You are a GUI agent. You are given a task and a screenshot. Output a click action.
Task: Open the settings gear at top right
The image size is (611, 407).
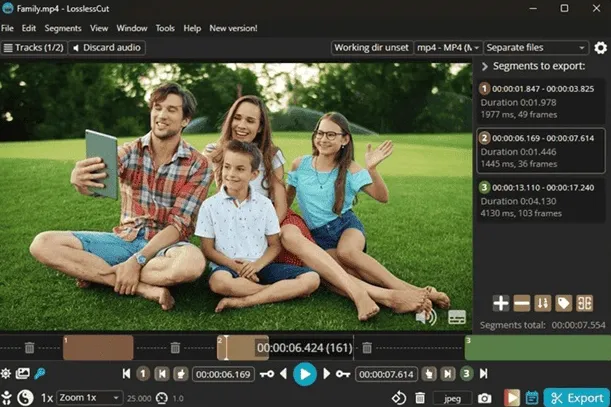pos(600,48)
